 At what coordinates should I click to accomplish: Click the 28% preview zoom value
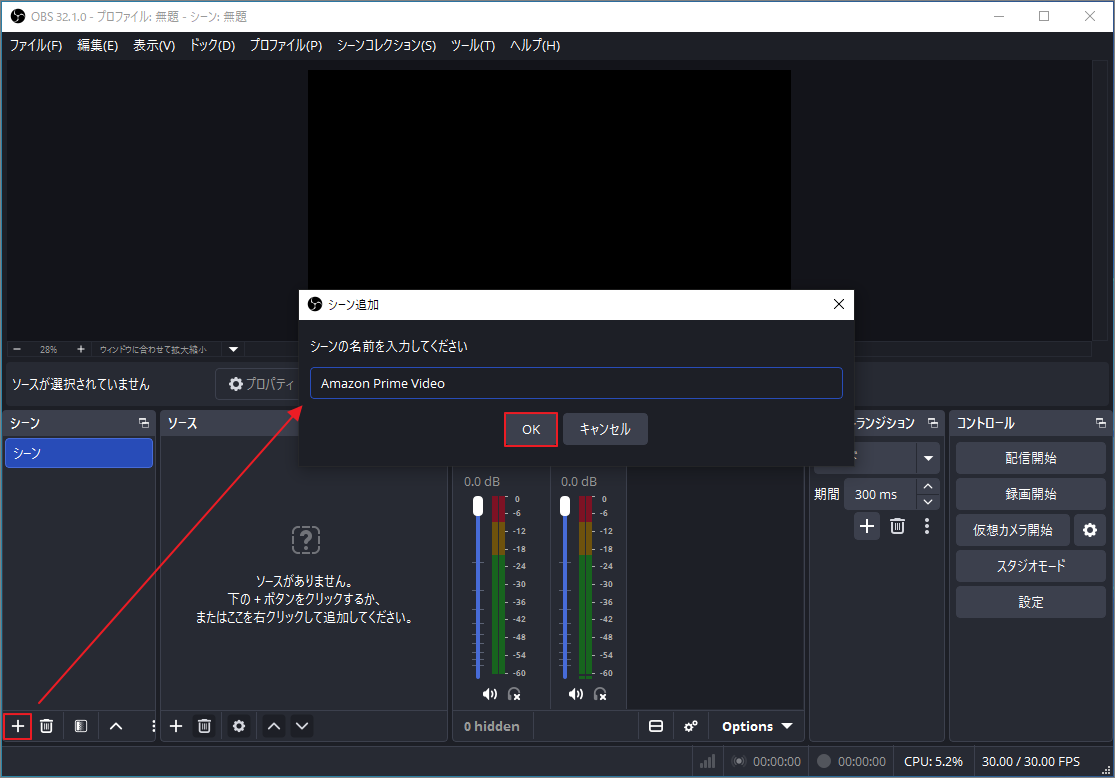(x=48, y=349)
